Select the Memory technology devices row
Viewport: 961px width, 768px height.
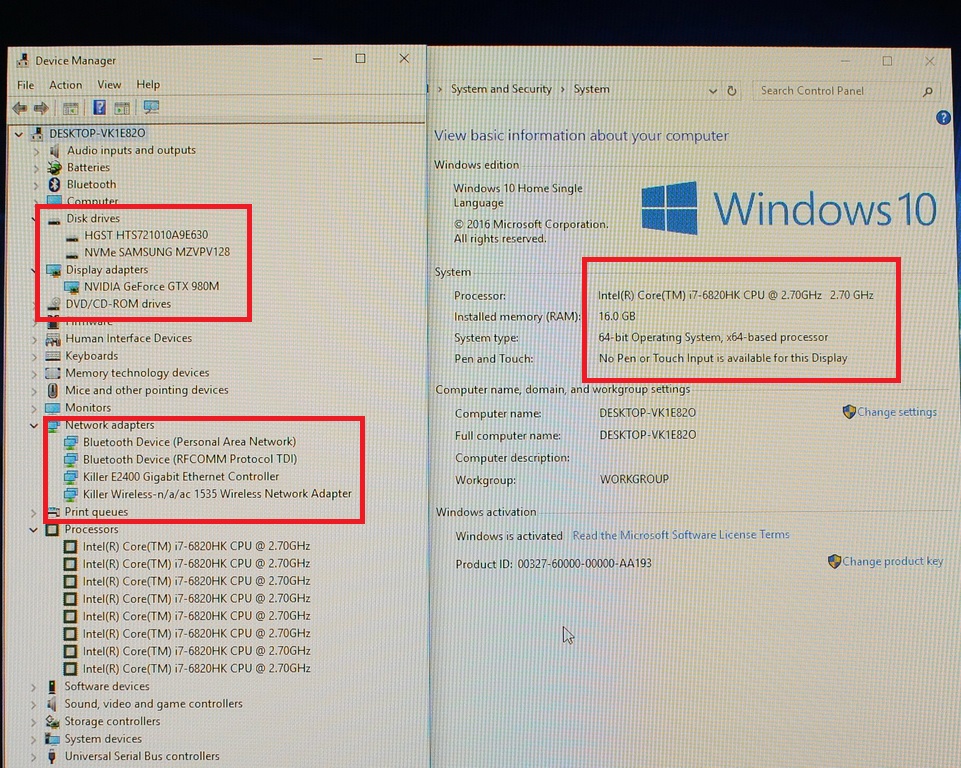coord(137,373)
